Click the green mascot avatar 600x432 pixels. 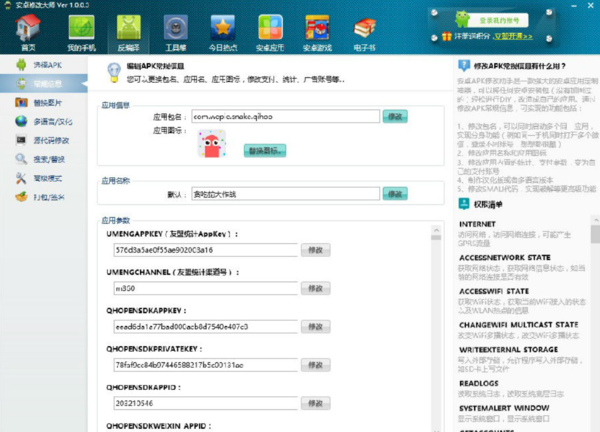point(462,19)
